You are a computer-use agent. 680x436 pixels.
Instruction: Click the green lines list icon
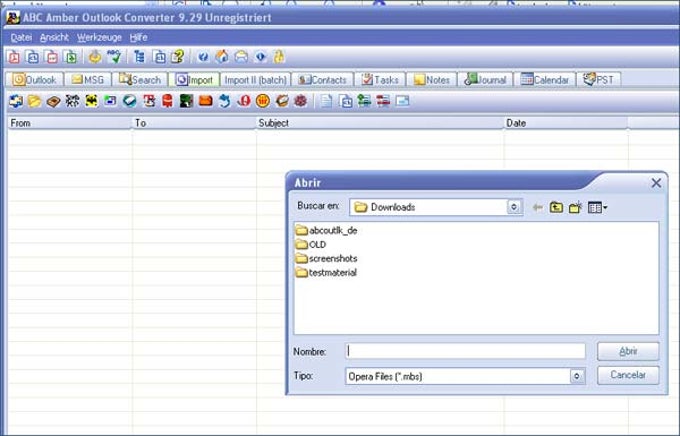(x=364, y=101)
